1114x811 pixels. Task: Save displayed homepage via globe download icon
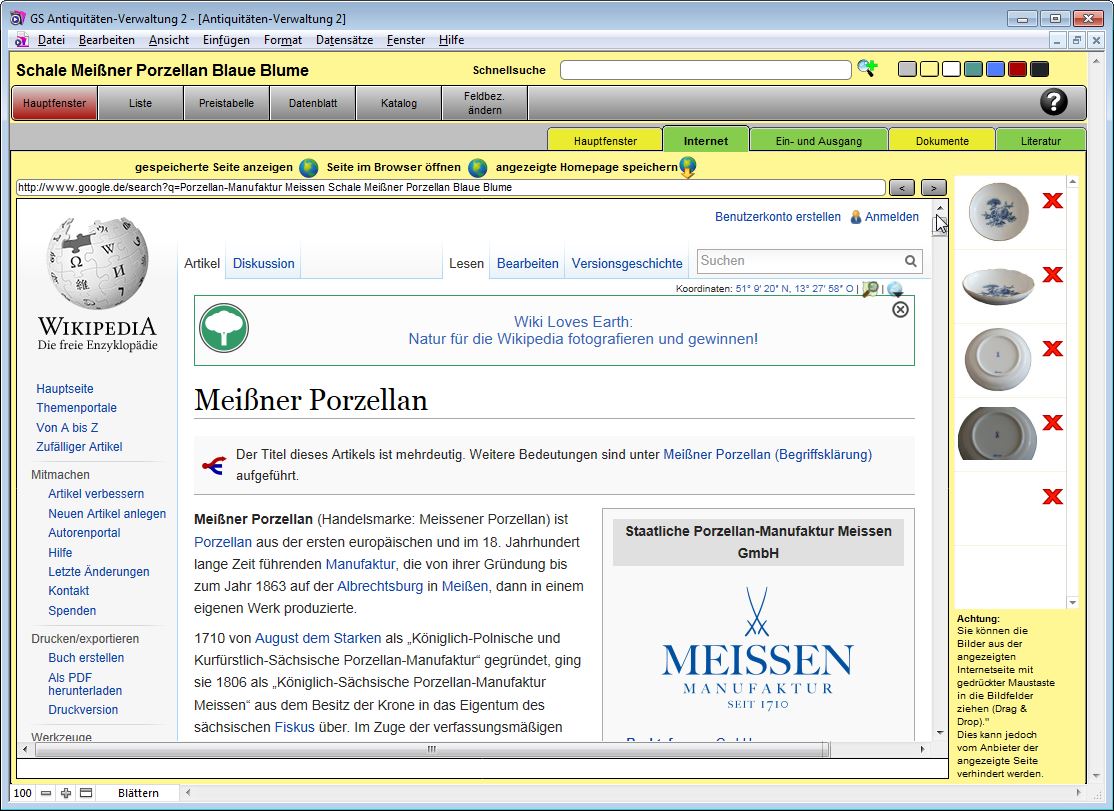click(687, 167)
